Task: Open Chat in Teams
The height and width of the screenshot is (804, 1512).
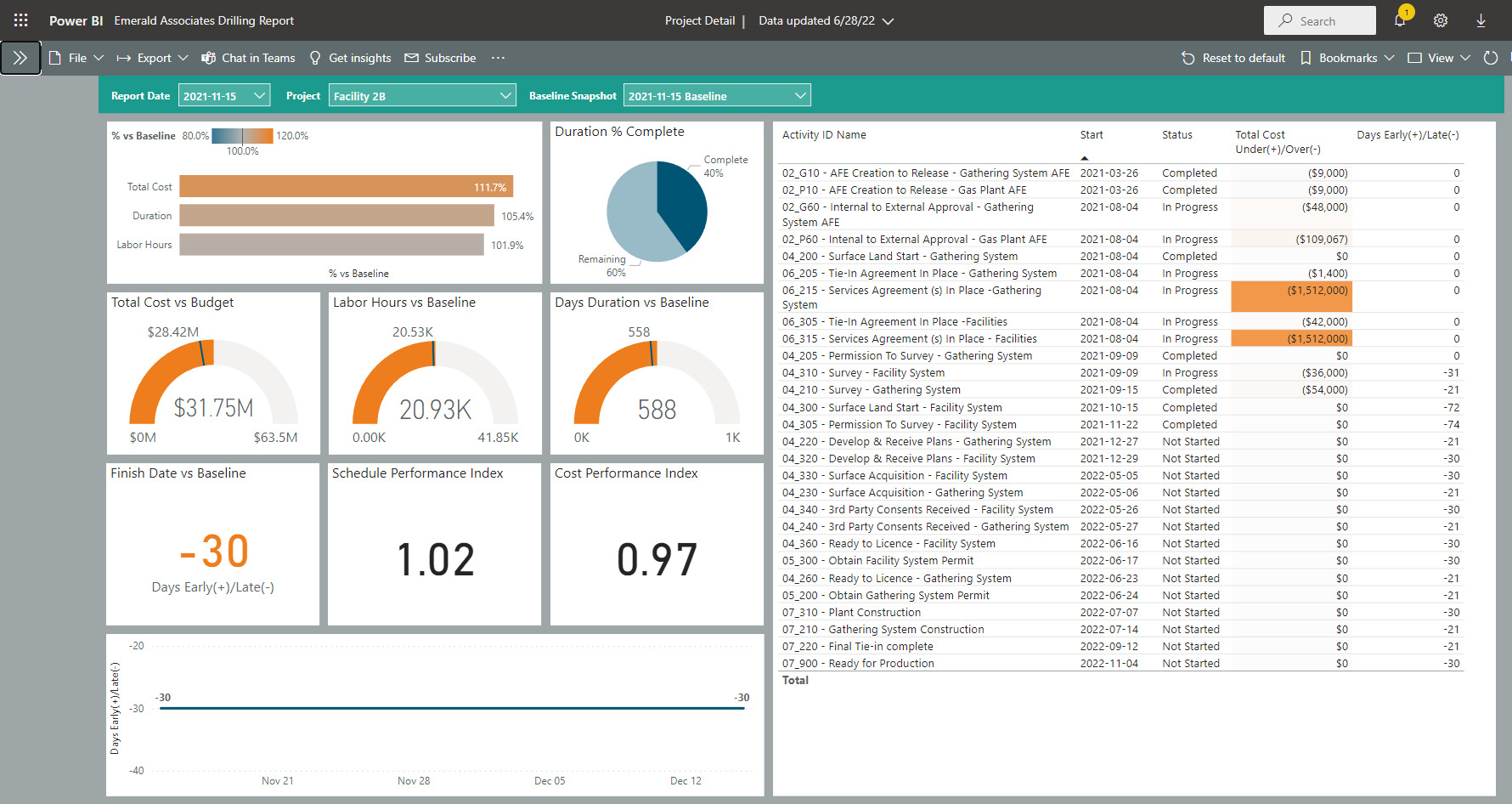Action: [x=248, y=58]
